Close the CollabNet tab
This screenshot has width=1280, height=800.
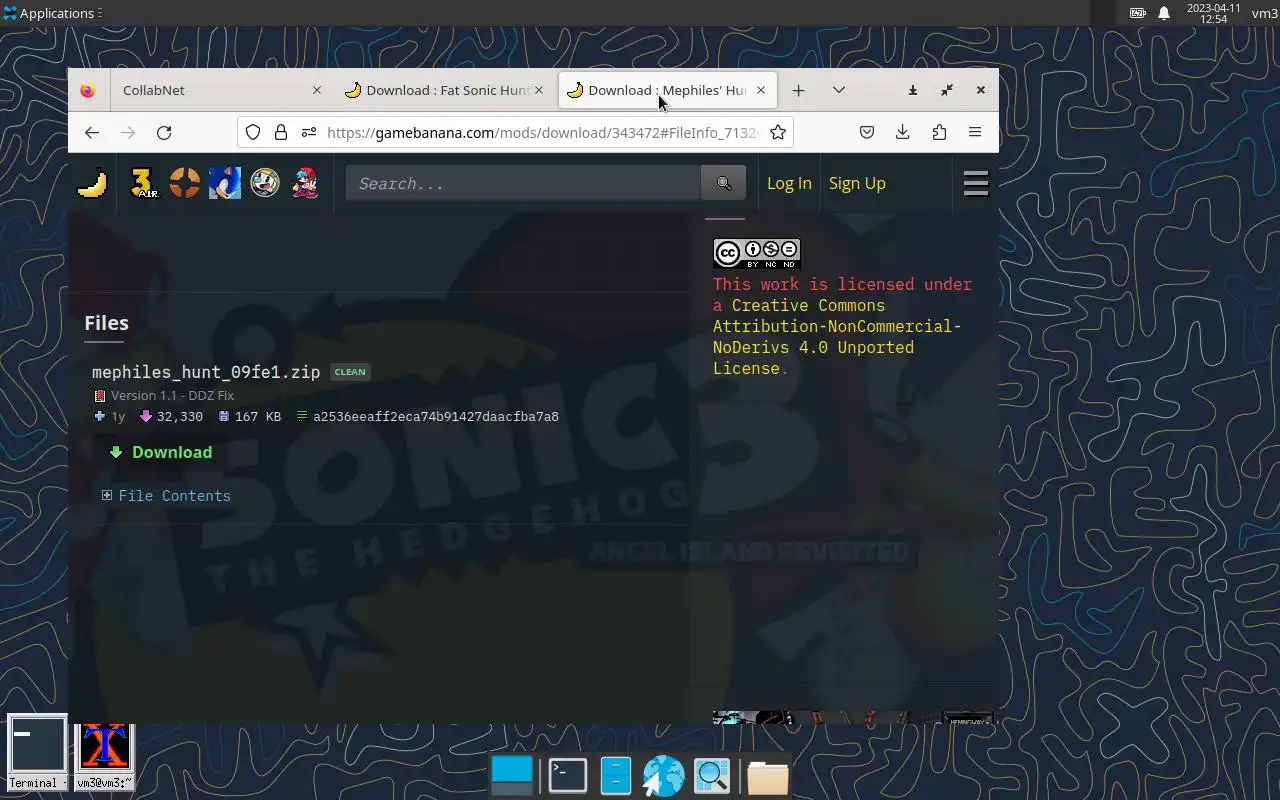(x=317, y=90)
